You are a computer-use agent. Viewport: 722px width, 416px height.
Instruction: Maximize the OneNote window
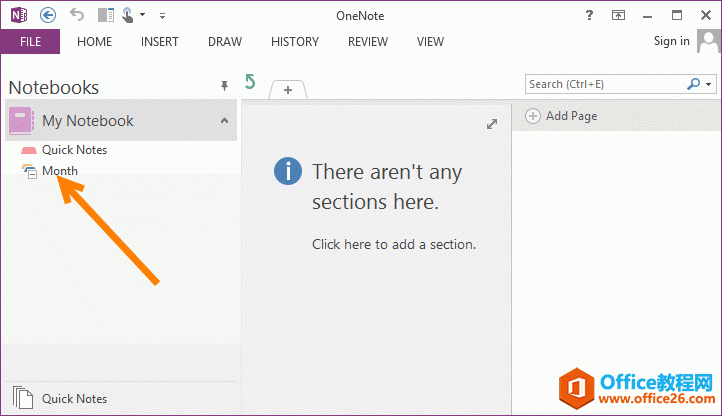[x=677, y=15]
